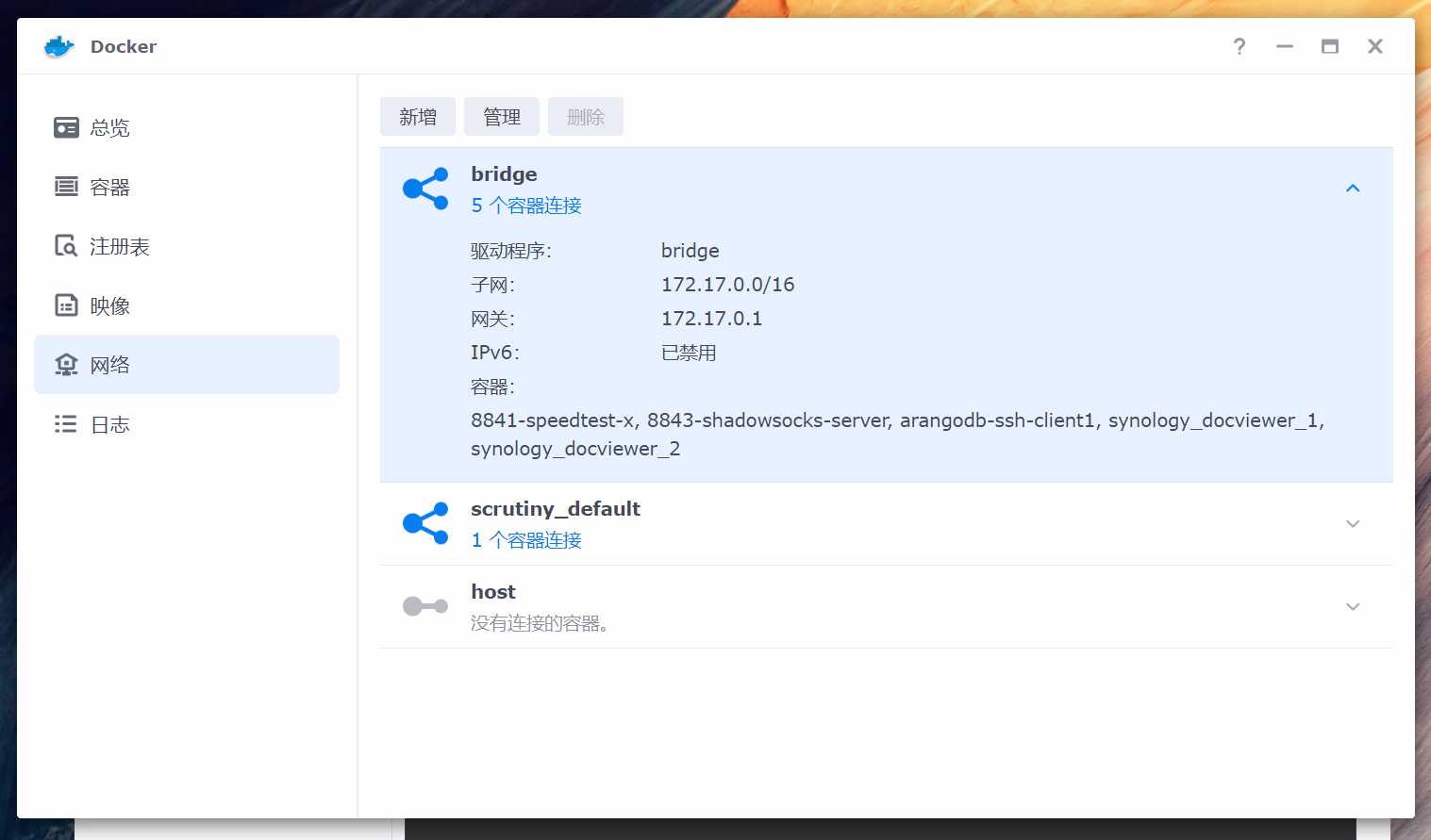Click the Docker whale logo icon
The width and height of the screenshot is (1431, 840).
pos(58,46)
